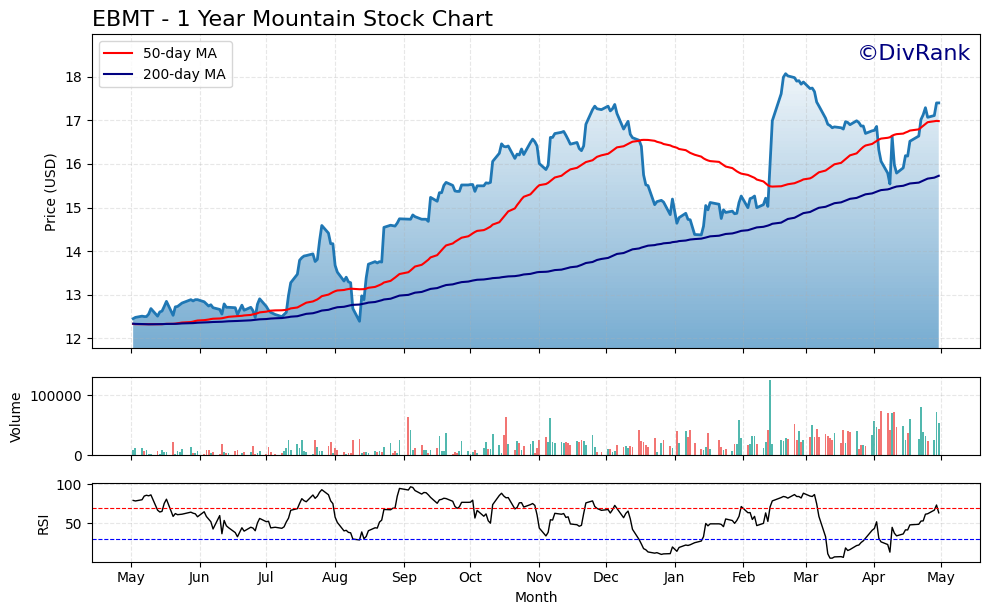This screenshot has width=989, height=615.
Task: Click the 'Jul' month label
Action: point(266,577)
